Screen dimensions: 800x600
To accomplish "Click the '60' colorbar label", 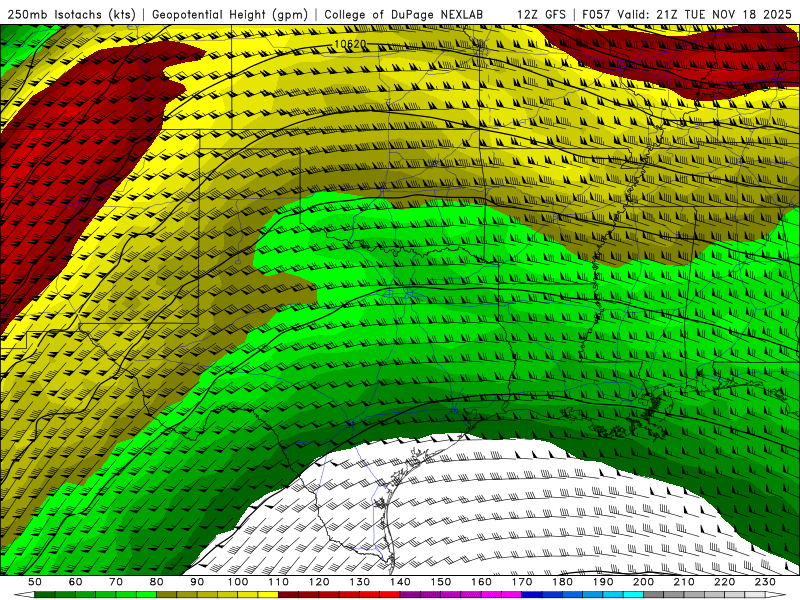I will pyautogui.click(x=76, y=582).
